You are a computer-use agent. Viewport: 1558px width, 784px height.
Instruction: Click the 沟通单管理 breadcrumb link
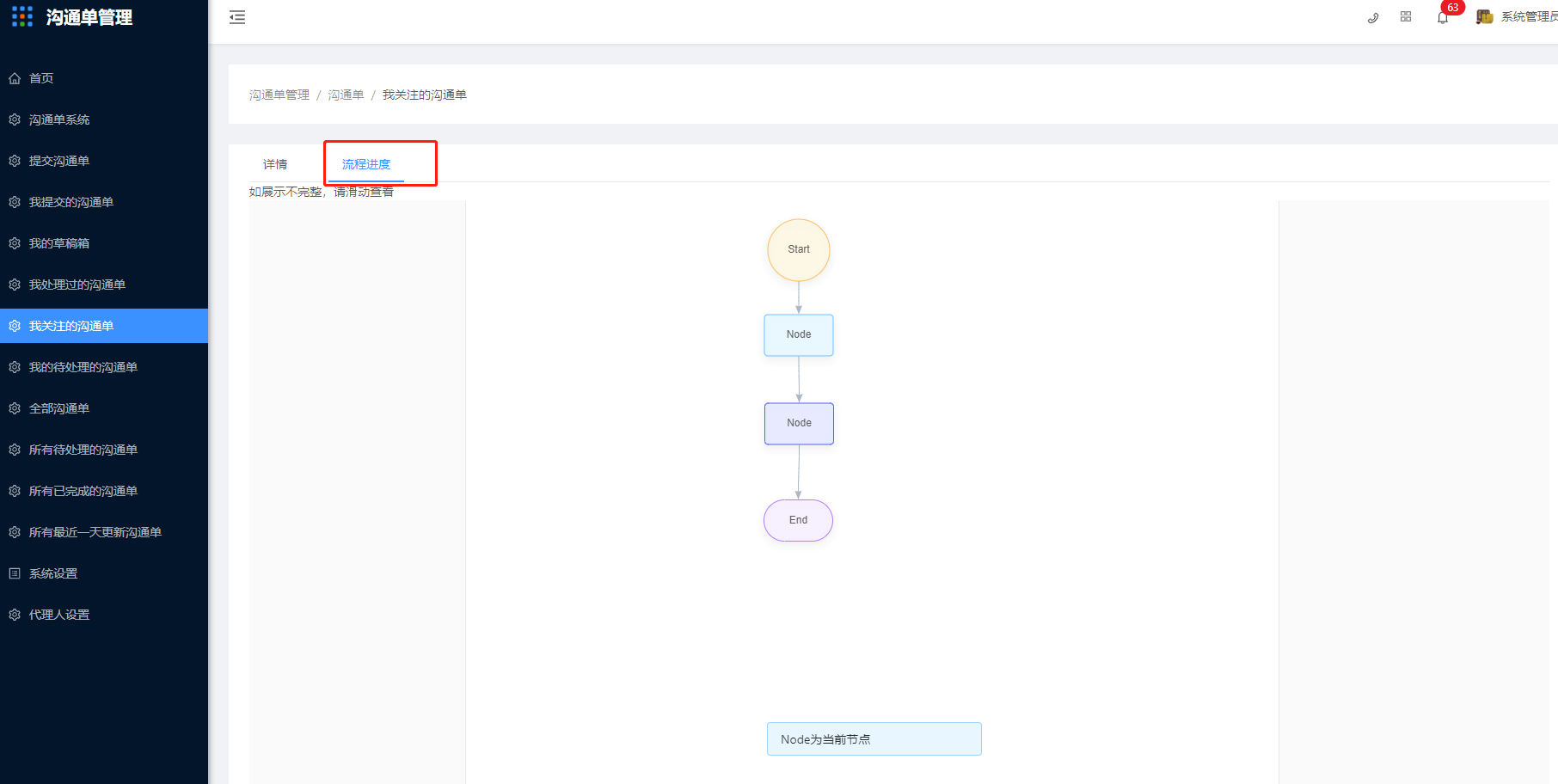point(279,95)
